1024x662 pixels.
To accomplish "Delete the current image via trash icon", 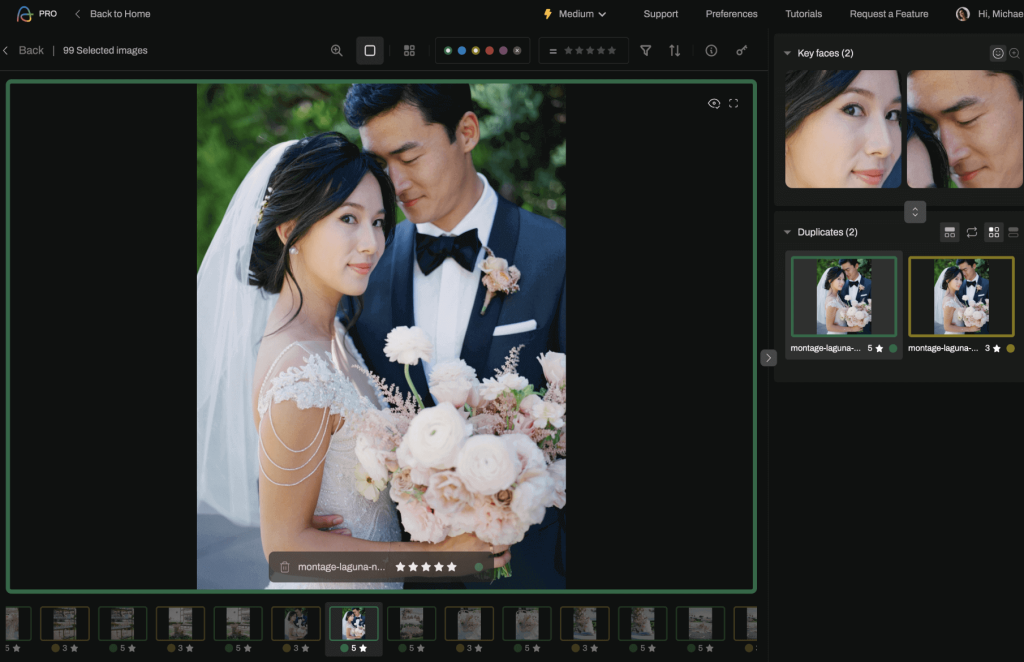I will coord(285,566).
